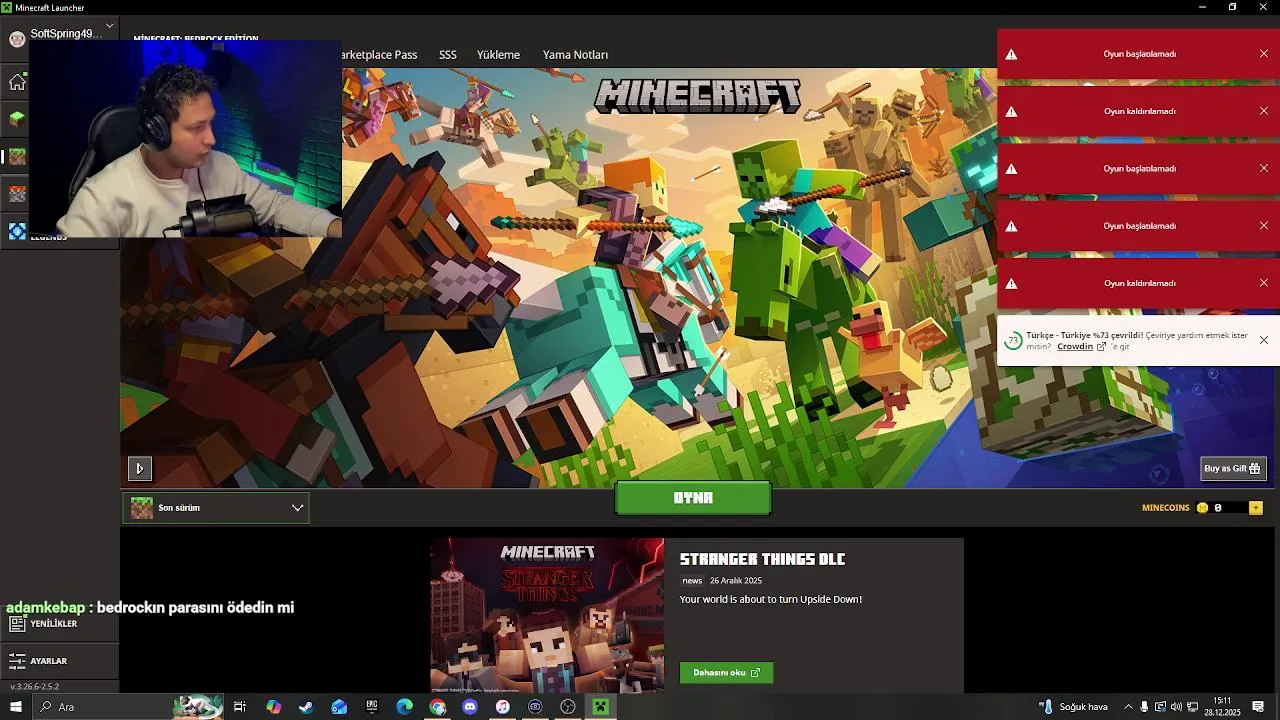Screen dimensions: 1280x720
Task: Open Discord from the taskbar
Action: click(470, 707)
